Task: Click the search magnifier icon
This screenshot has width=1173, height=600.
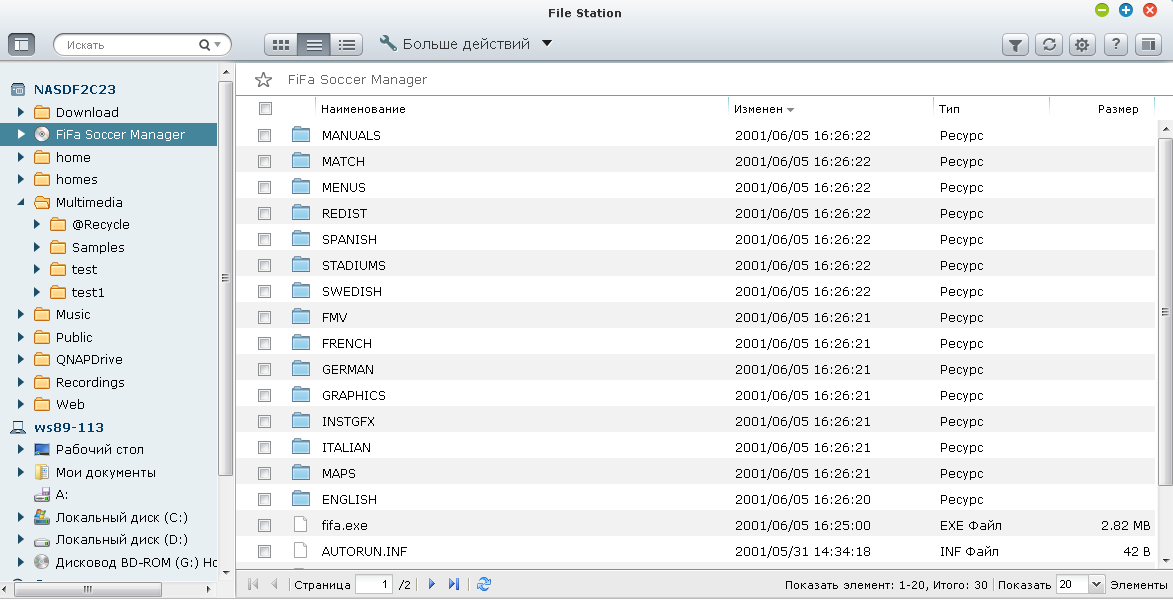Action: coord(204,45)
